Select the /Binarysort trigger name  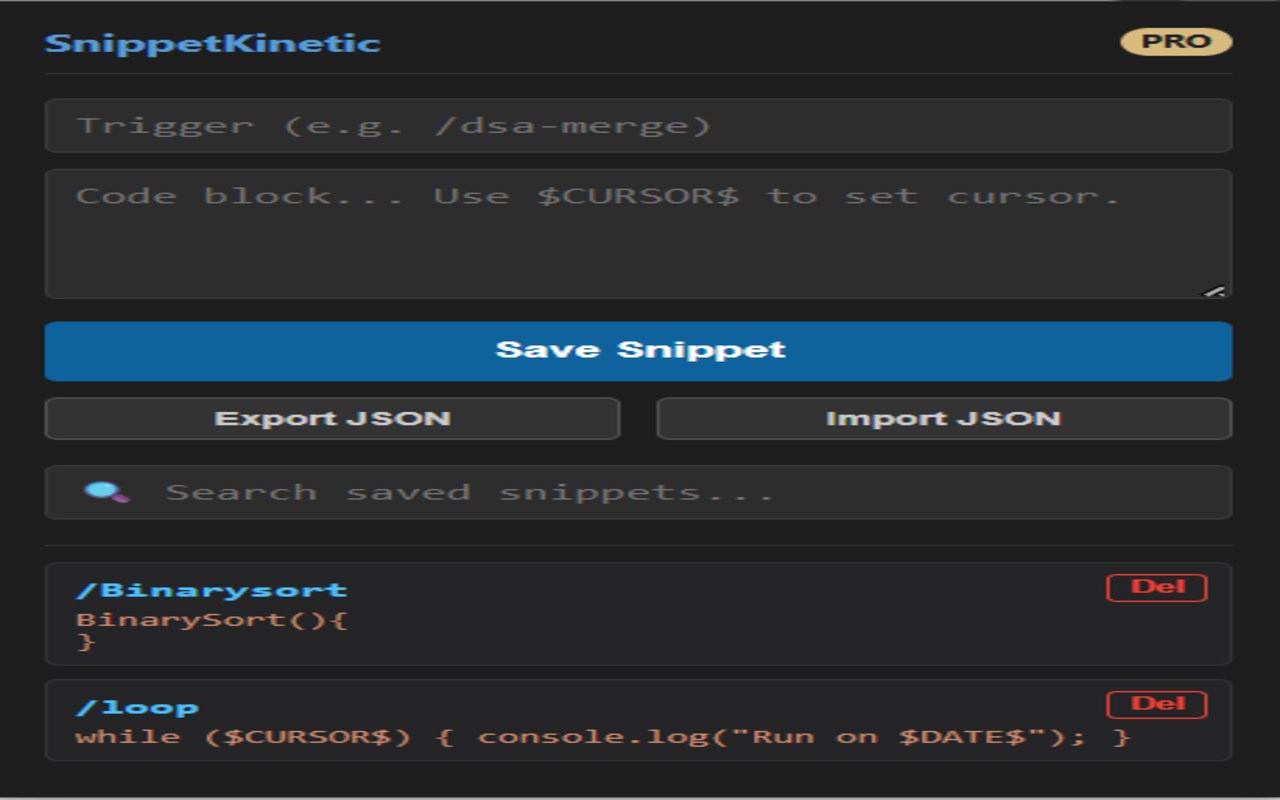pos(212,590)
